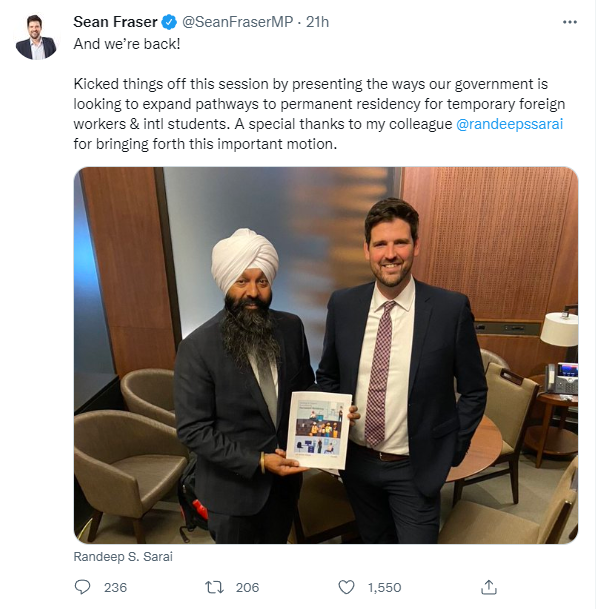597x609 pixels.
Task: Click the desk phone in the photo
Action: [561, 378]
